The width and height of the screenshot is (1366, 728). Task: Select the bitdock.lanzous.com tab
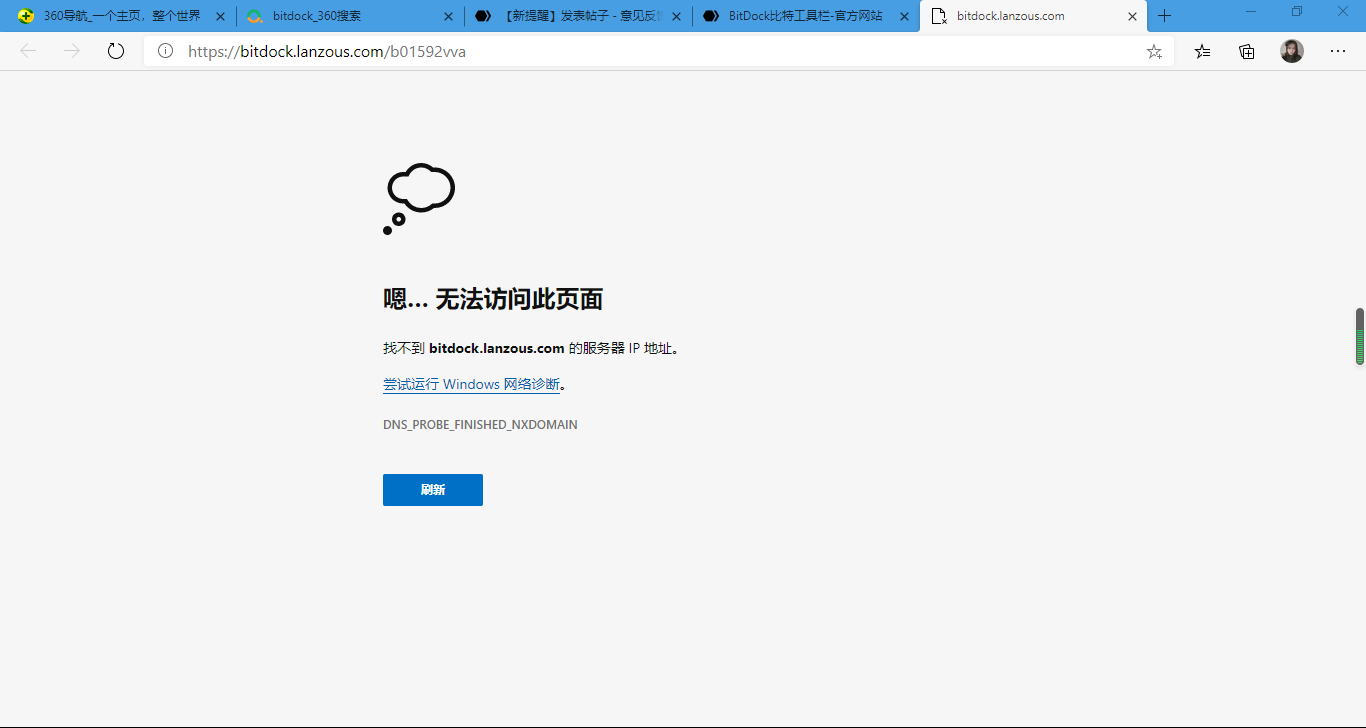point(1034,16)
